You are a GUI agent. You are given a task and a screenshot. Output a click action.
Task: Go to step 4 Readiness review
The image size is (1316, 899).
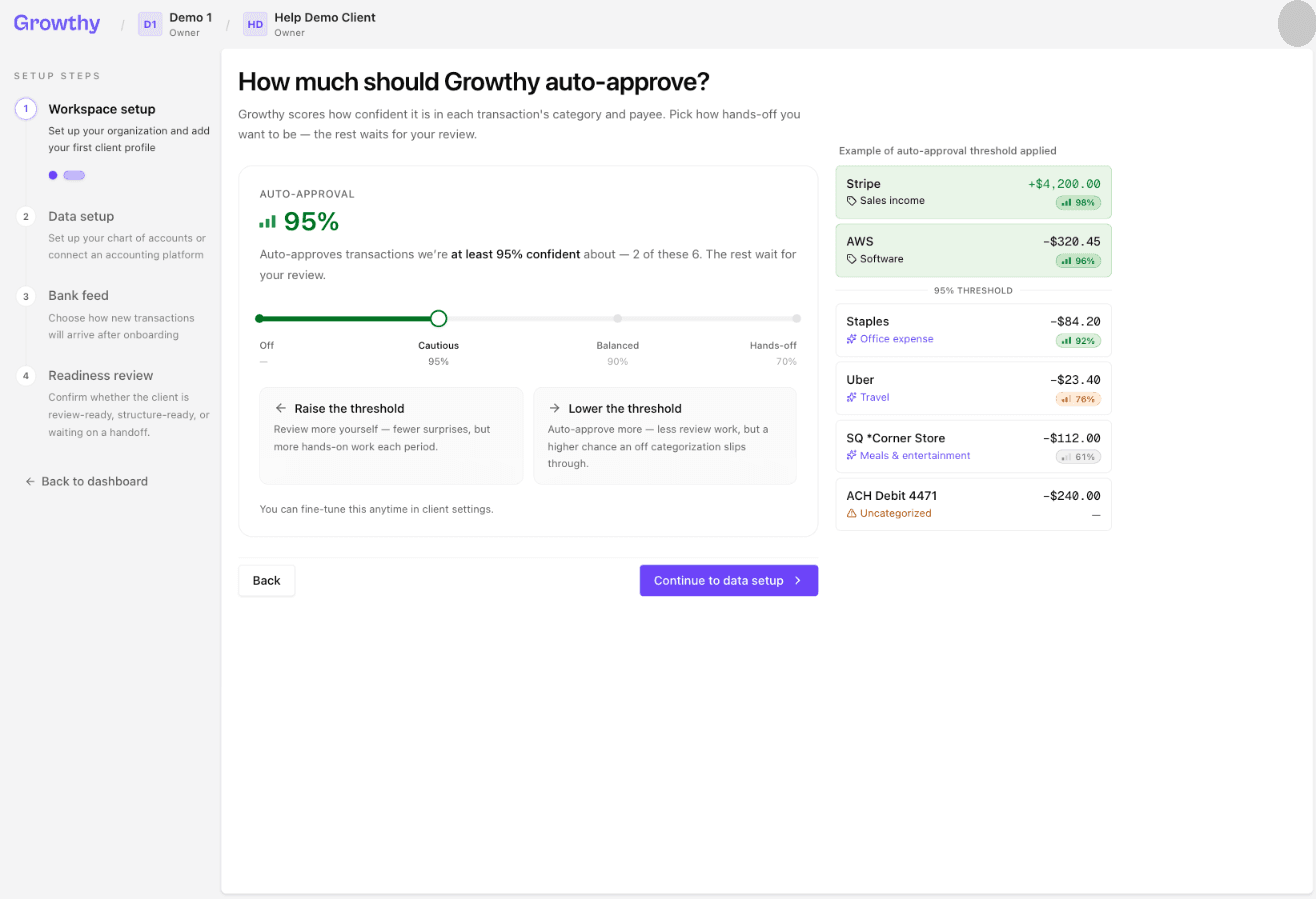pyautogui.click(x=112, y=404)
